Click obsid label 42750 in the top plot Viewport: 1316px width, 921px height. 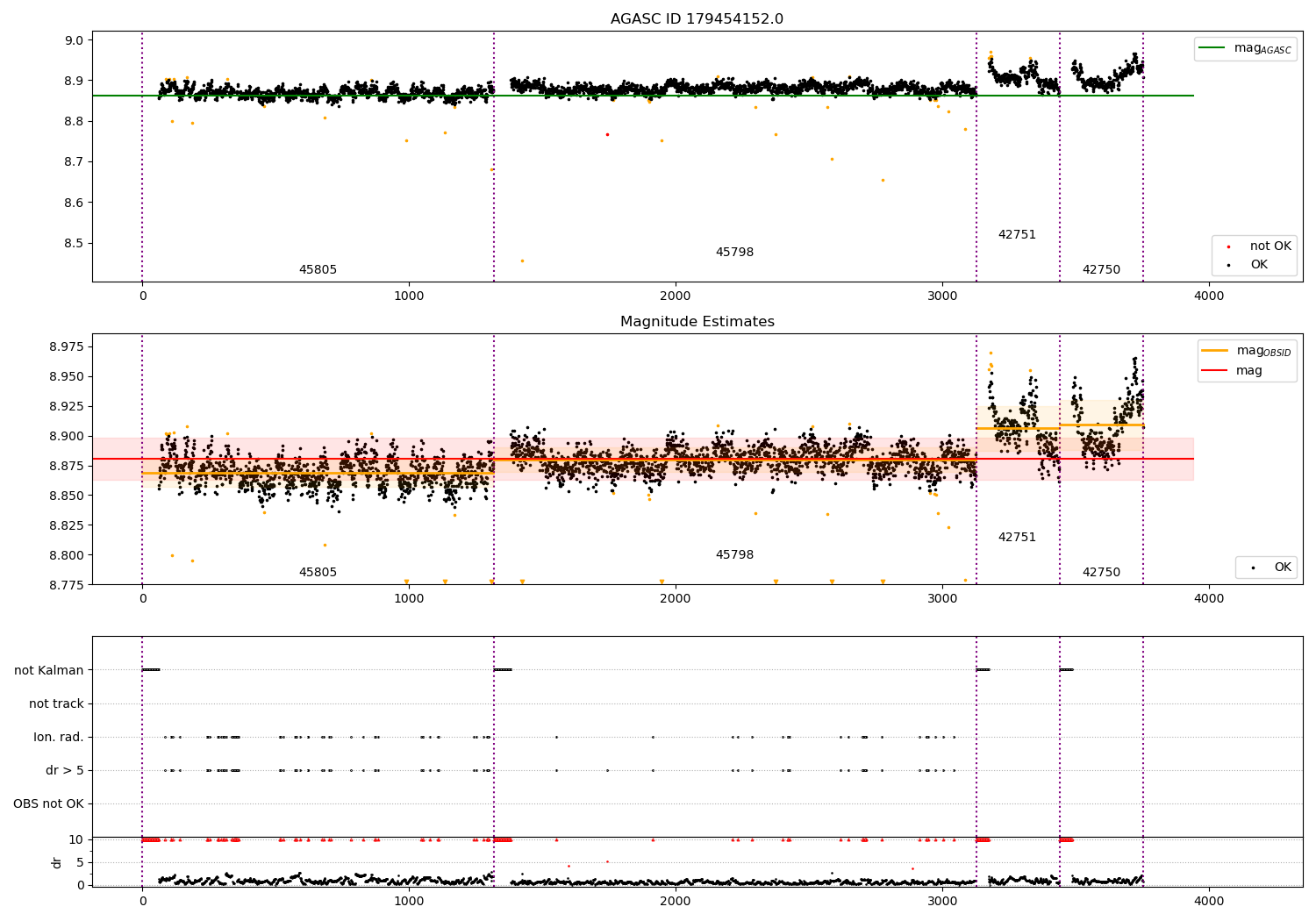pos(1101,270)
